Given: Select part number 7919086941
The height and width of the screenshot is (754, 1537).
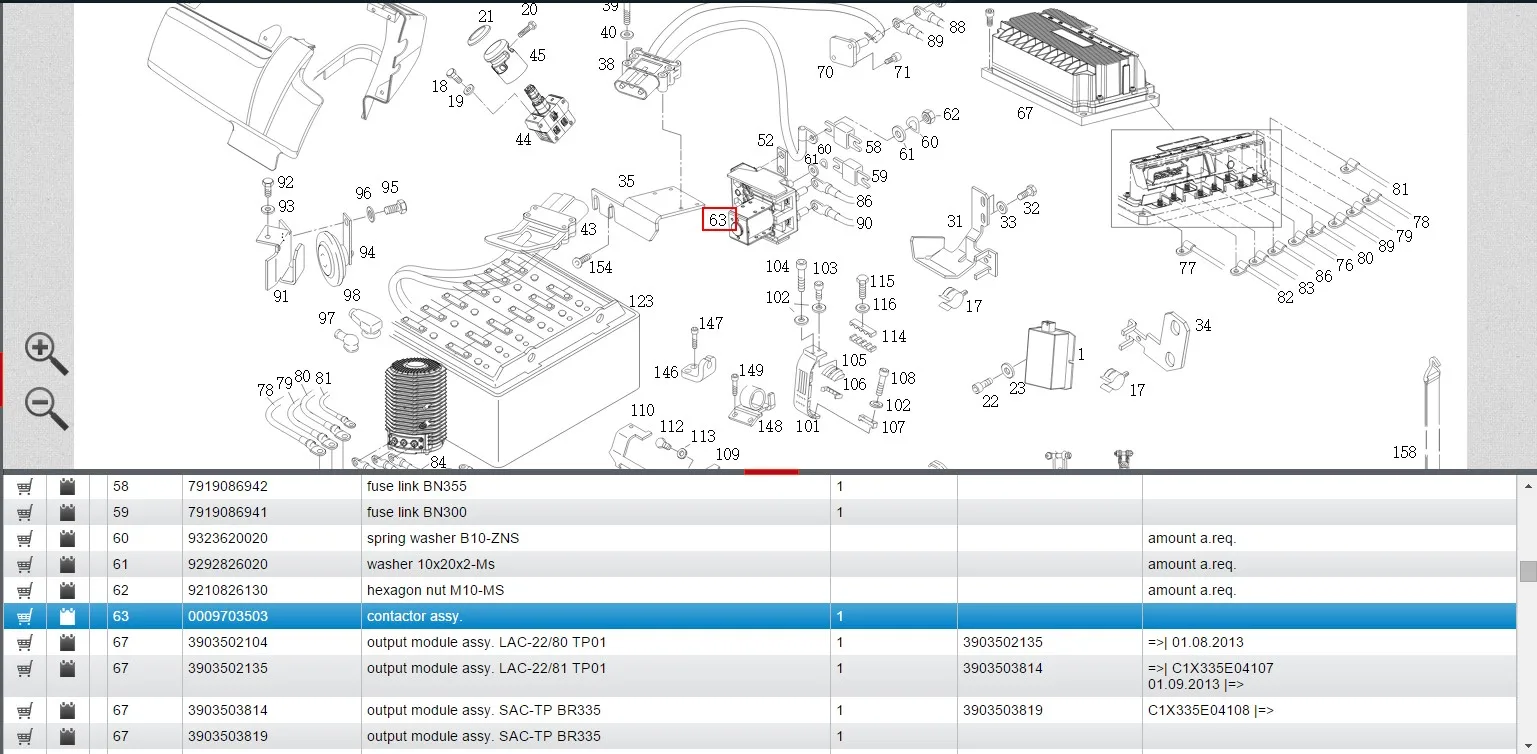Looking at the screenshot, I should (228, 512).
